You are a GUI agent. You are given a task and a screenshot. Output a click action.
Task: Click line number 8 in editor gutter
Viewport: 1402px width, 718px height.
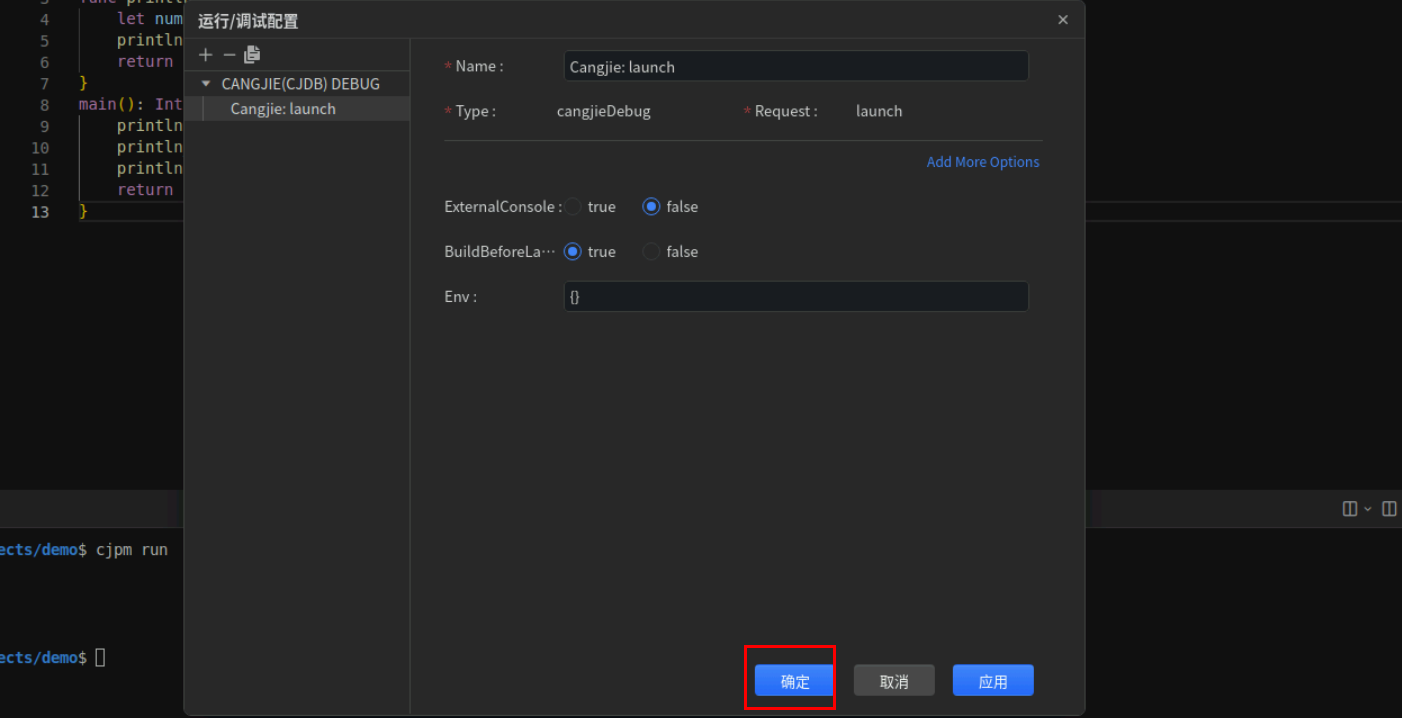coord(44,105)
